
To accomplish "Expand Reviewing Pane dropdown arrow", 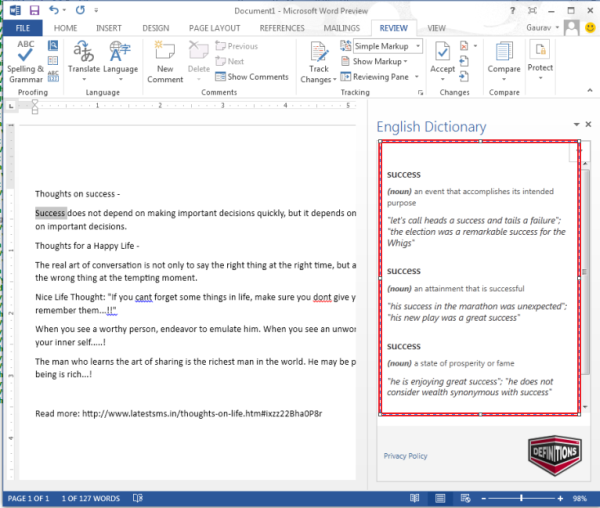I will (417, 77).
